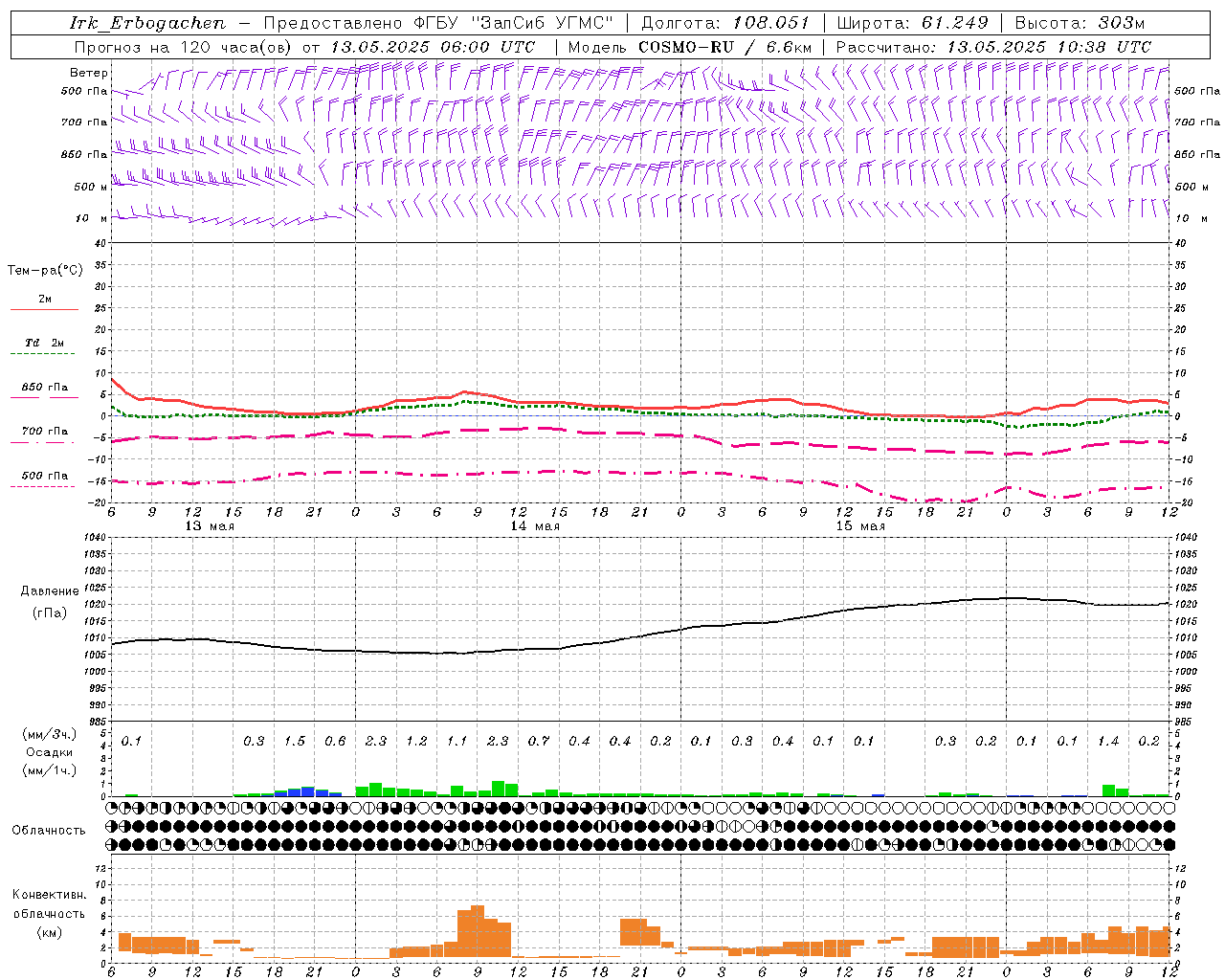Click the (гПа) unit under Давление
Viewport: 1225px width, 980px height.
[49, 612]
